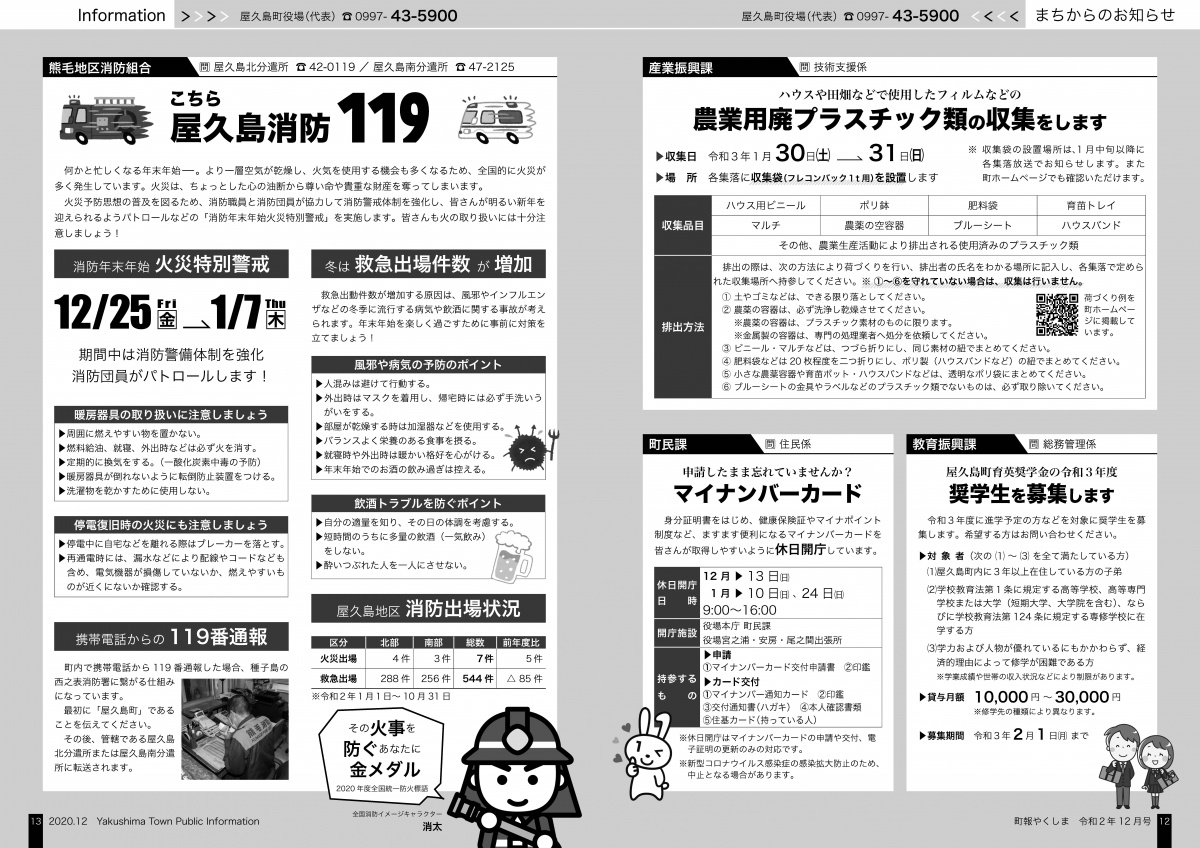
Task: Click 暖房器具の取り扱いに注意しましょう heading
Action: (x=171, y=413)
